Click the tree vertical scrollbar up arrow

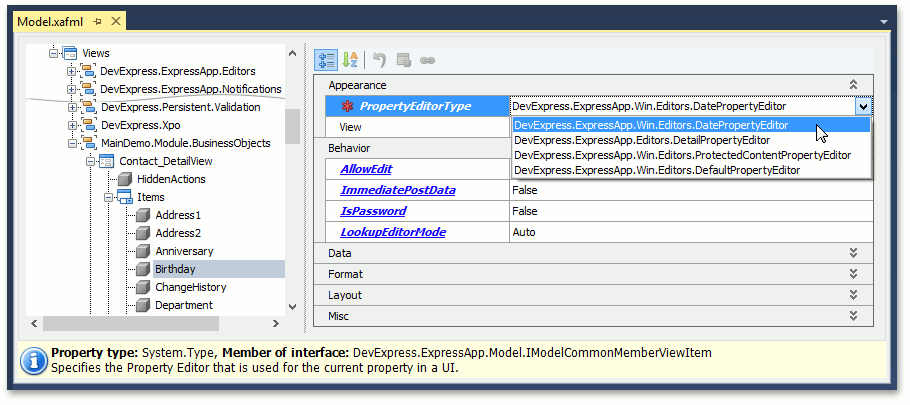click(x=292, y=53)
